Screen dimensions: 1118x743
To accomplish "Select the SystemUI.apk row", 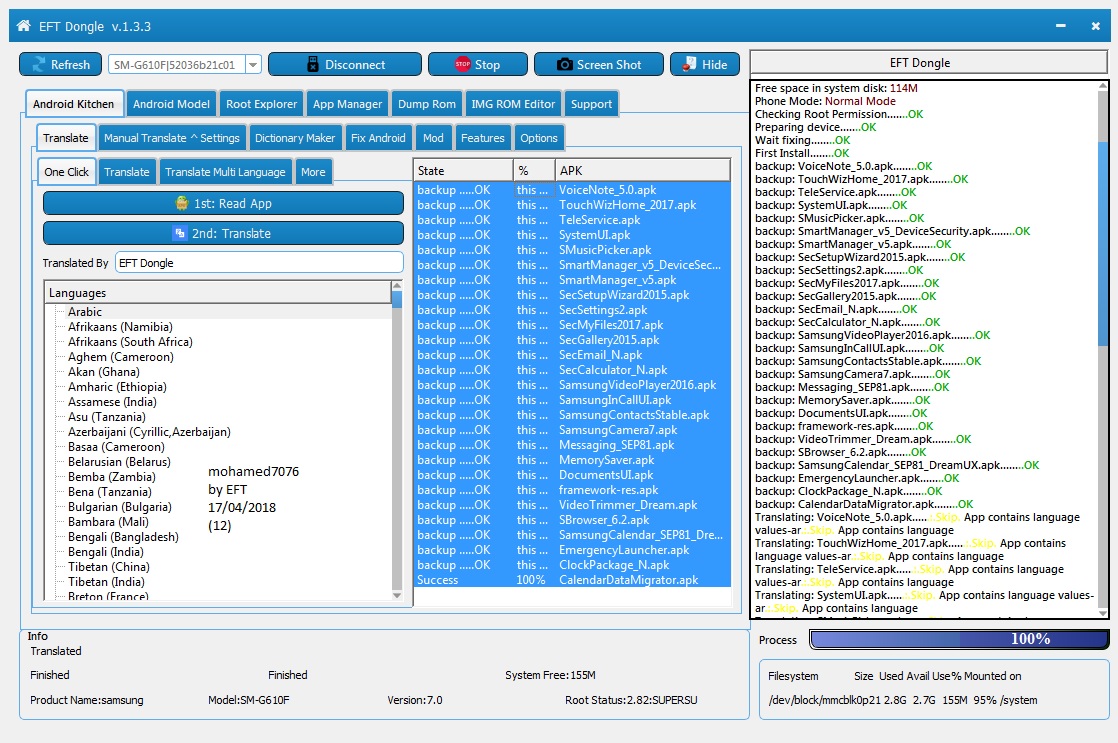I will pyautogui.click(x=572, y=235).
